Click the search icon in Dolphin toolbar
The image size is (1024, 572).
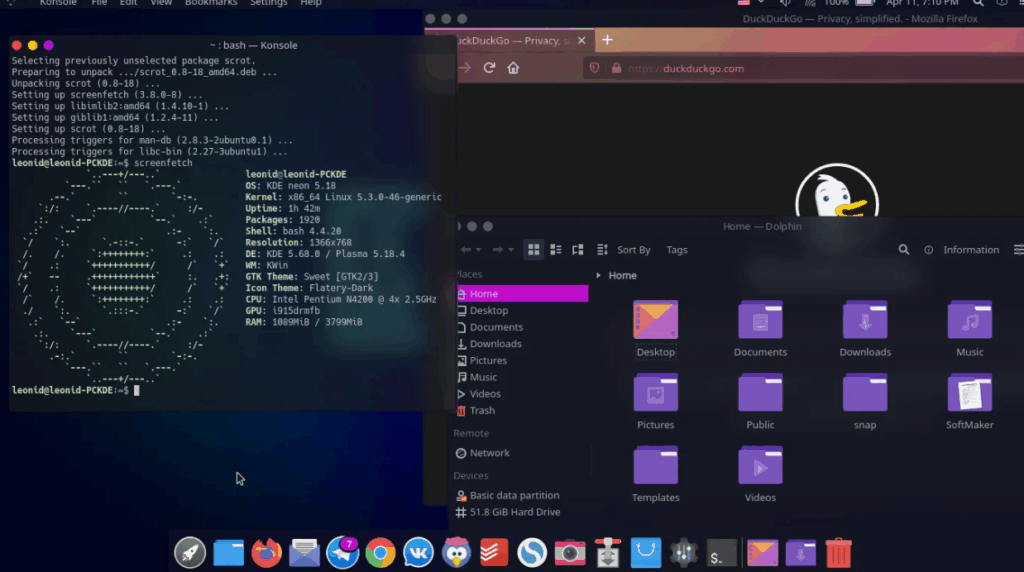click(x=904, y=250)
